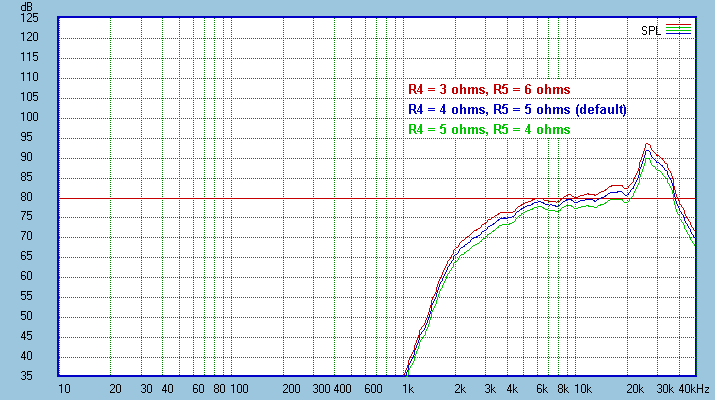Click the 10 label at the x-axis start

tap(64, 389)
